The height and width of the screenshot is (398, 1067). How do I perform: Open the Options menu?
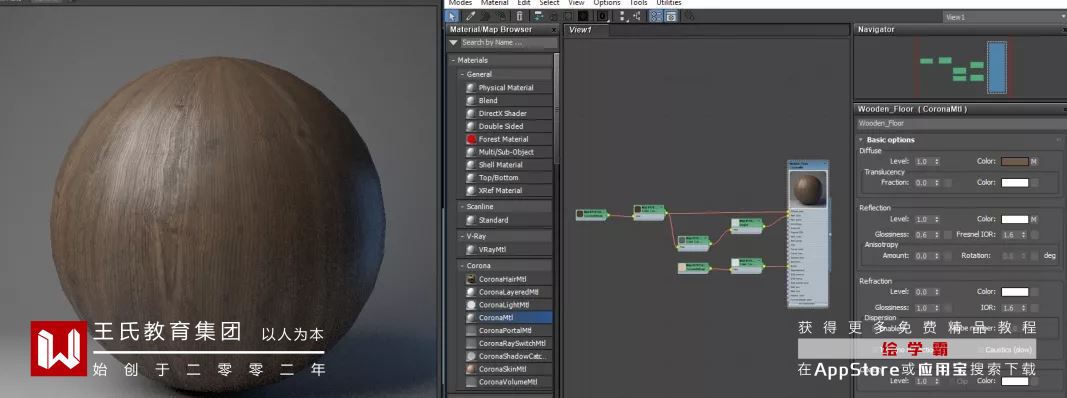tap(607, 3)
